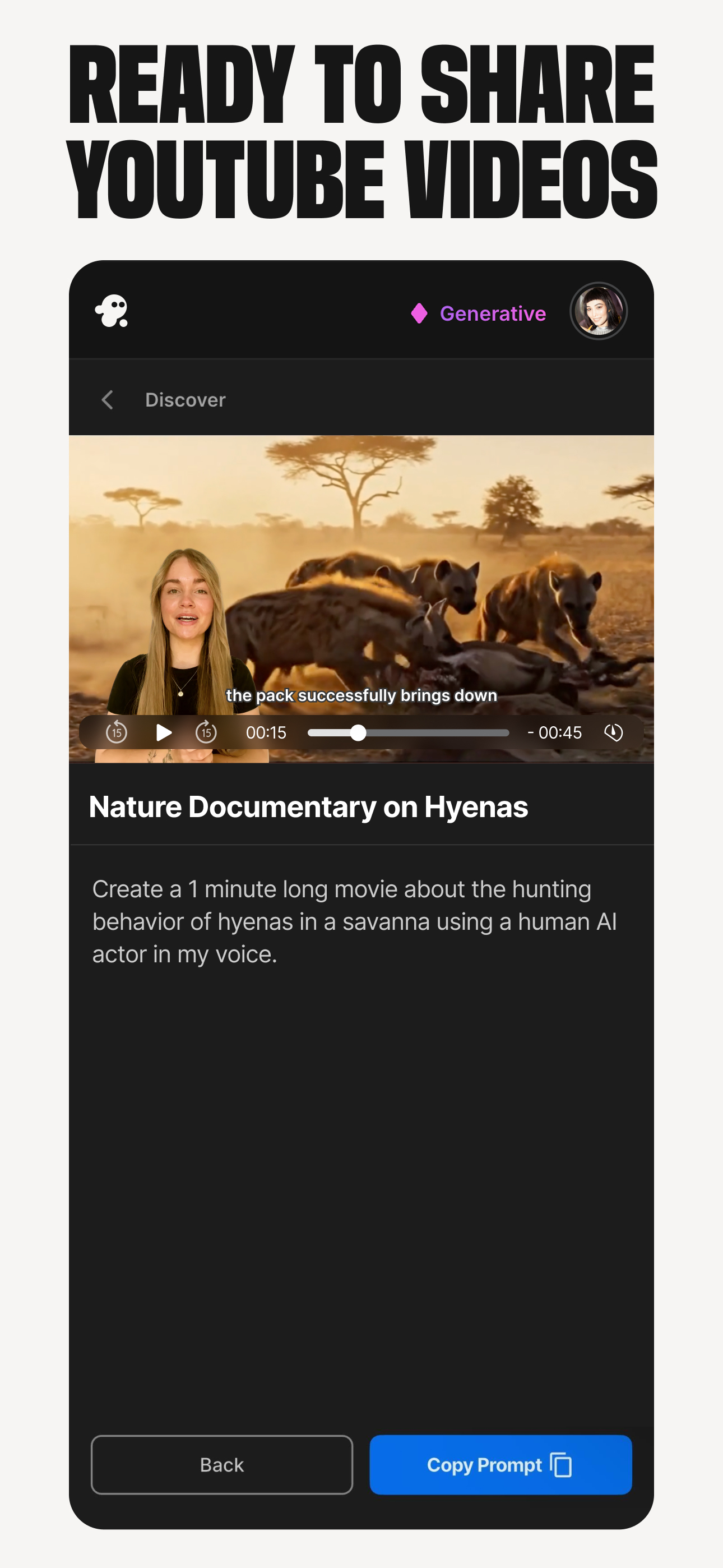
Task: Select elapsed time 00:15
Action: pos(266,733)
